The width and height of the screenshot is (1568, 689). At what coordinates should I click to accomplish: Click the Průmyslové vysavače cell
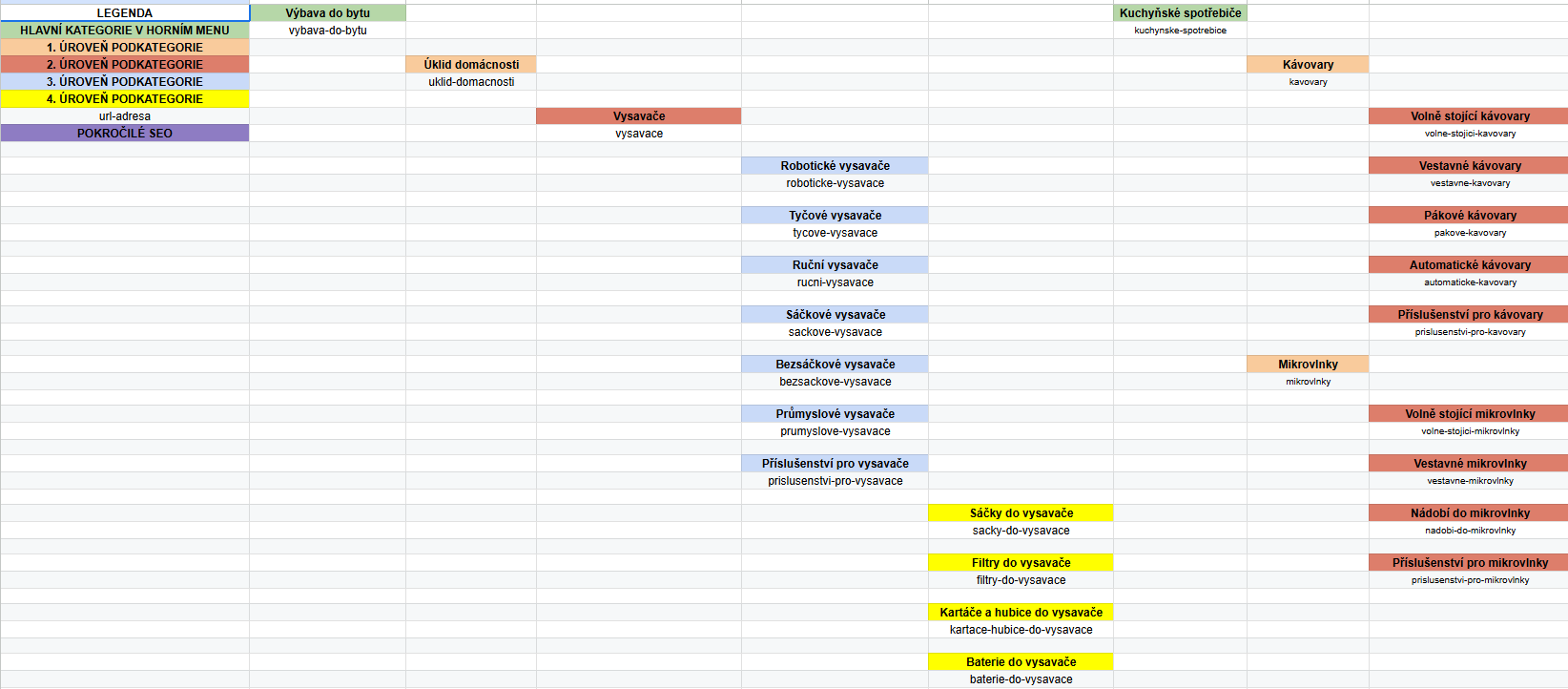click(x=835, y=414)
